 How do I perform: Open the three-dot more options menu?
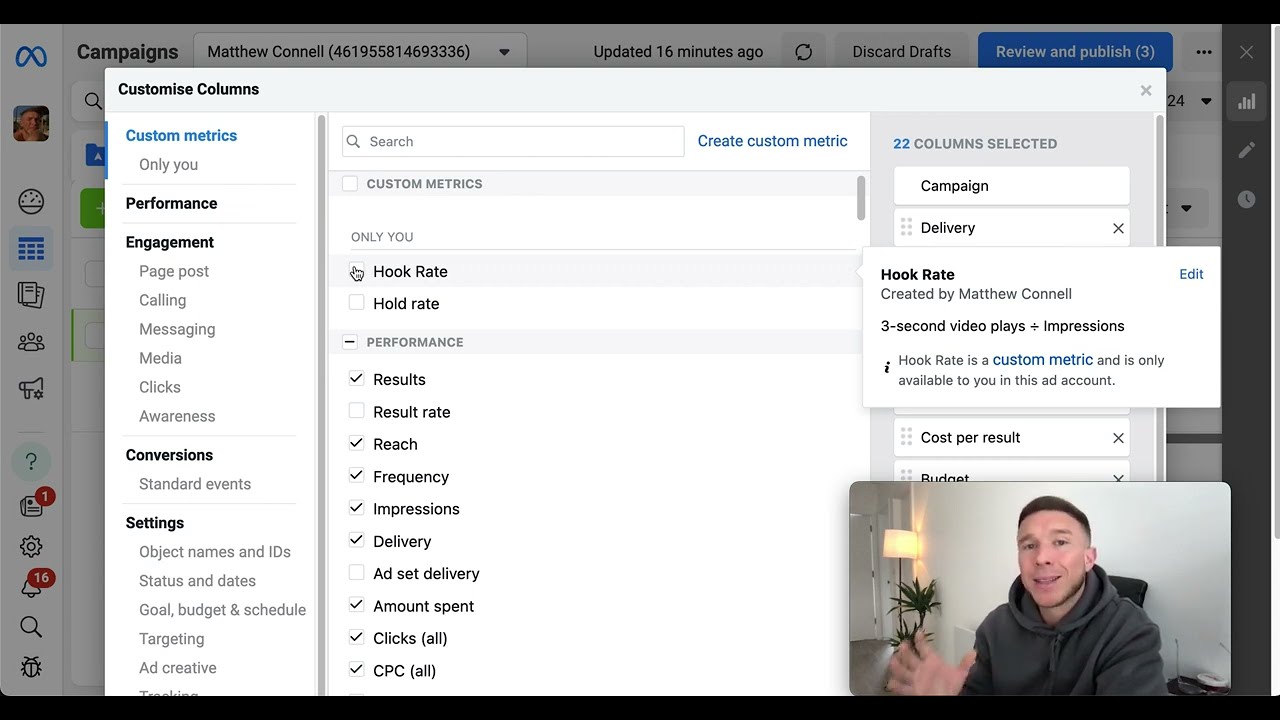(x=1204, y=52)
